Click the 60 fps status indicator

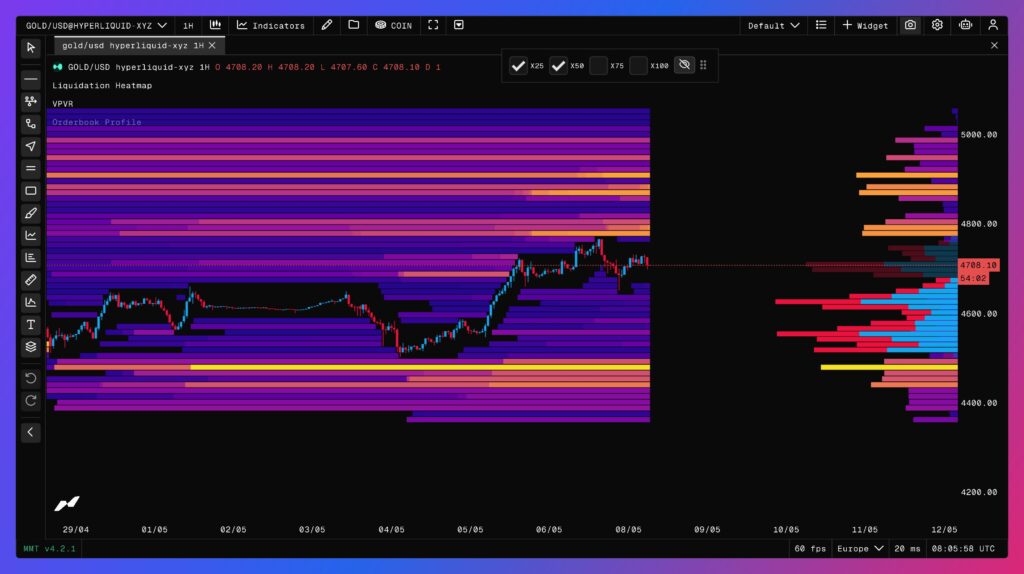pyautogui.click(x=810, y=549)
